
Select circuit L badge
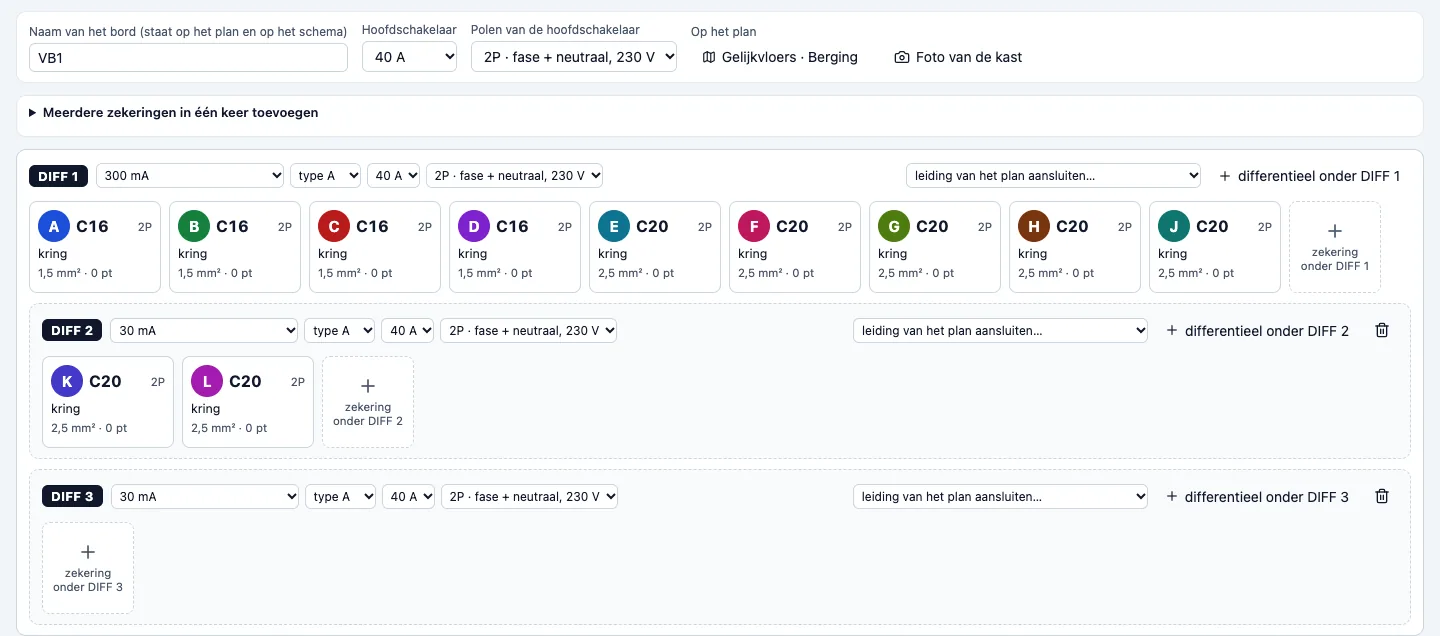[207, 381]
